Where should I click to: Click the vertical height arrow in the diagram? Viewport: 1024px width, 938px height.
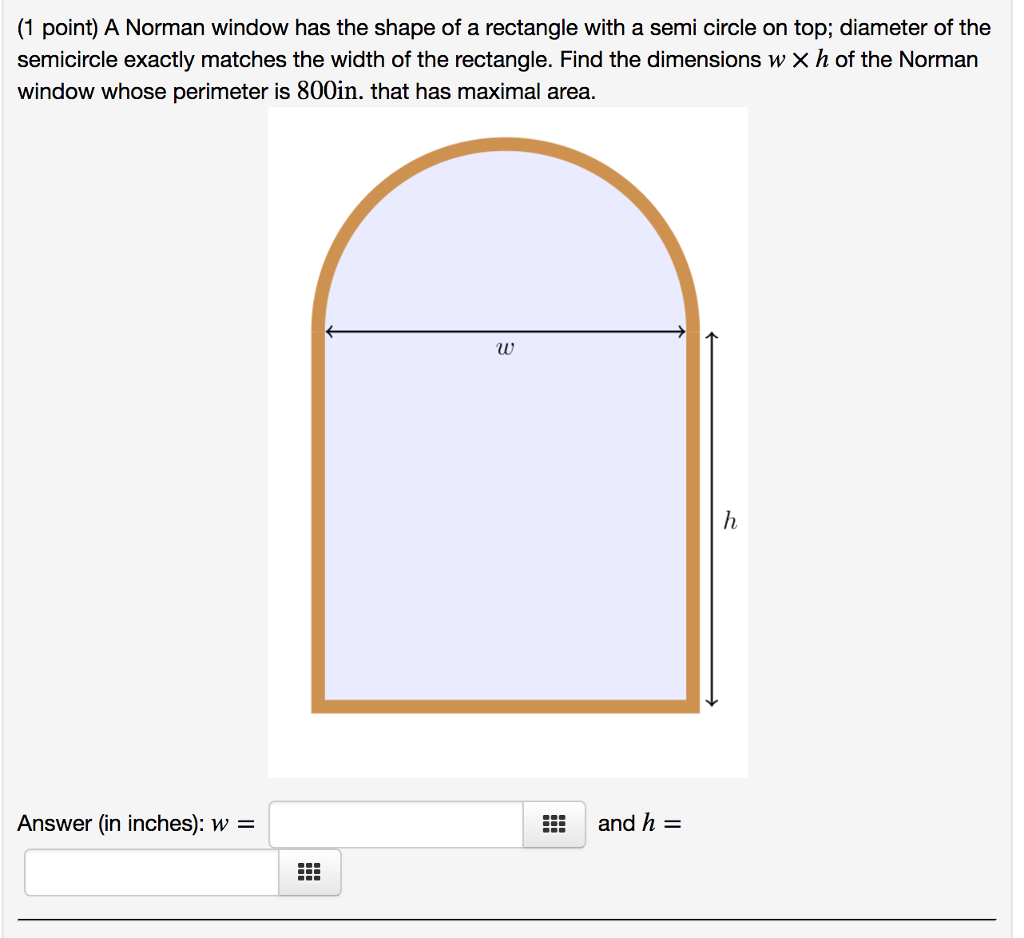pyautogui.click(x=711, y=520)
